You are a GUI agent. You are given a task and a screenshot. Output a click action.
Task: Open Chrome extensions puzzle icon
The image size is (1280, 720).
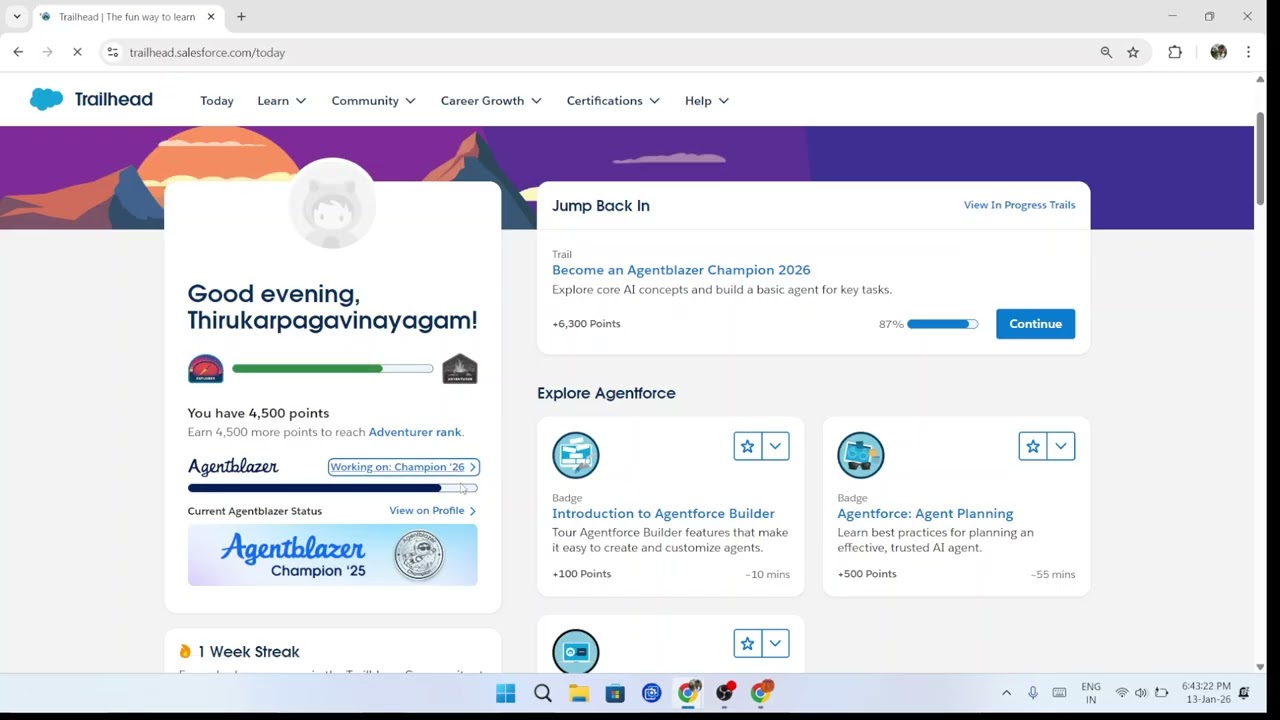click(x=1175, y=52)
